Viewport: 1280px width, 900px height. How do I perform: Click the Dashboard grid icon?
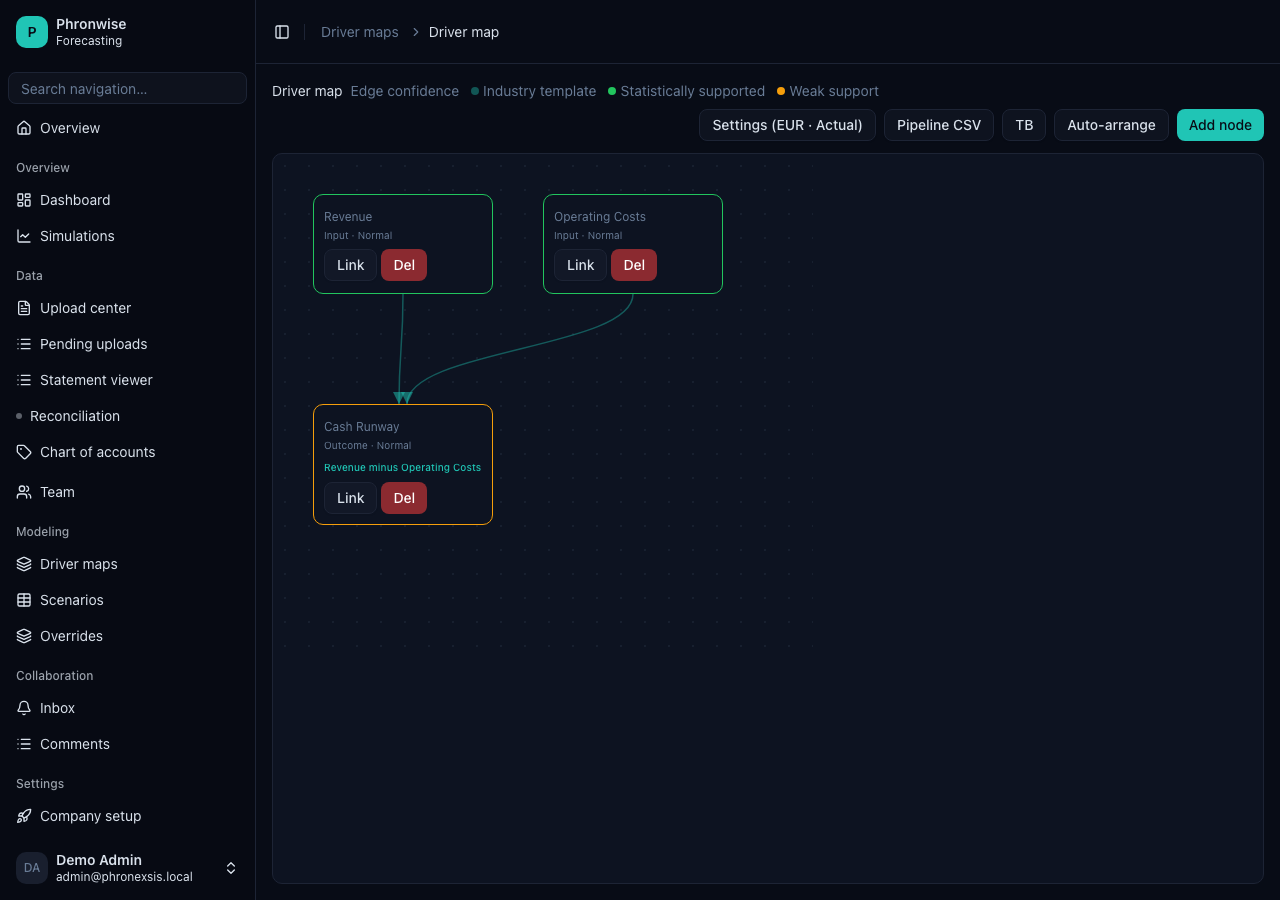24,200
